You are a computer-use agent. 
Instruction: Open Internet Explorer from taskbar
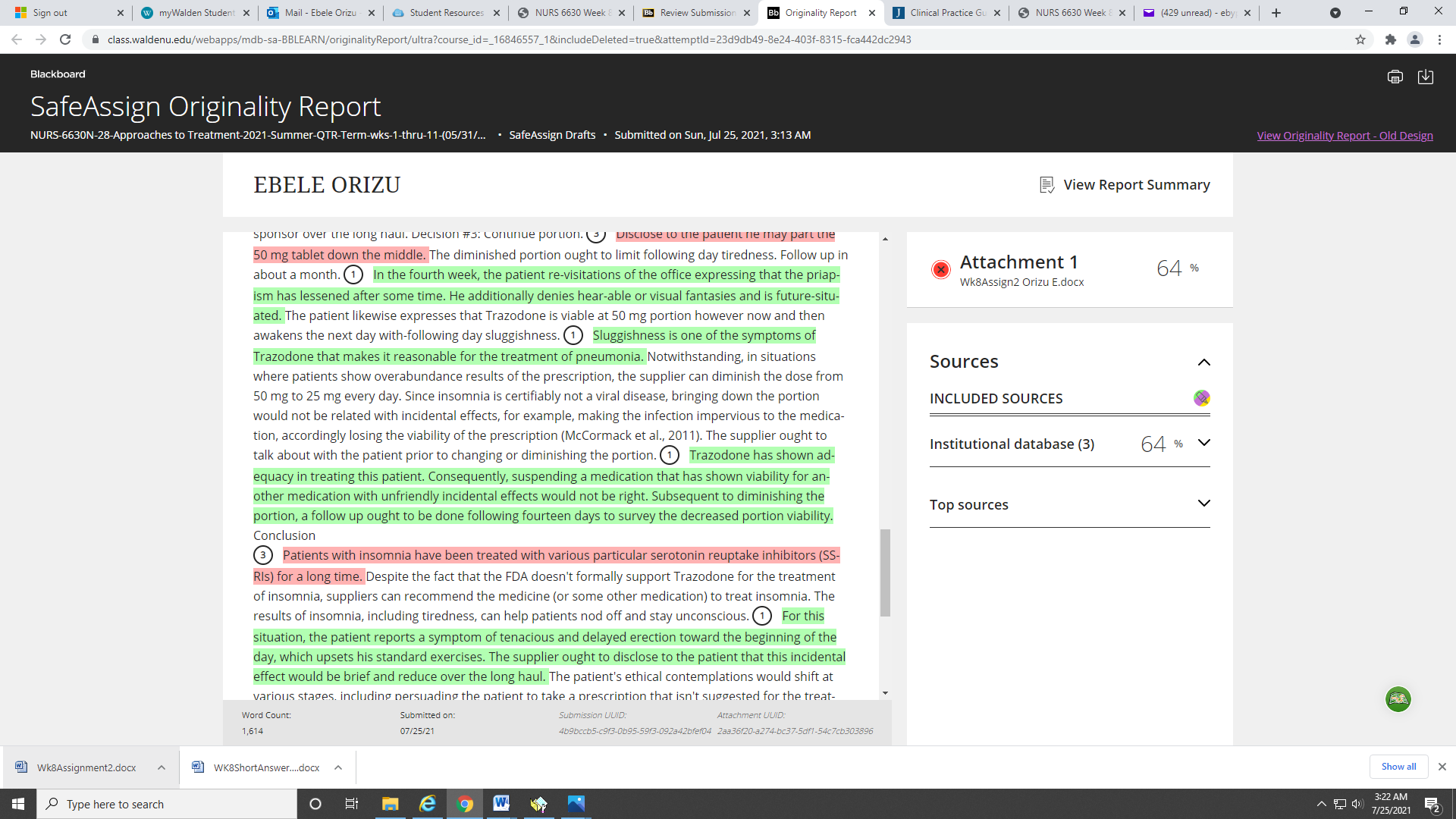[x=428, y=804]
